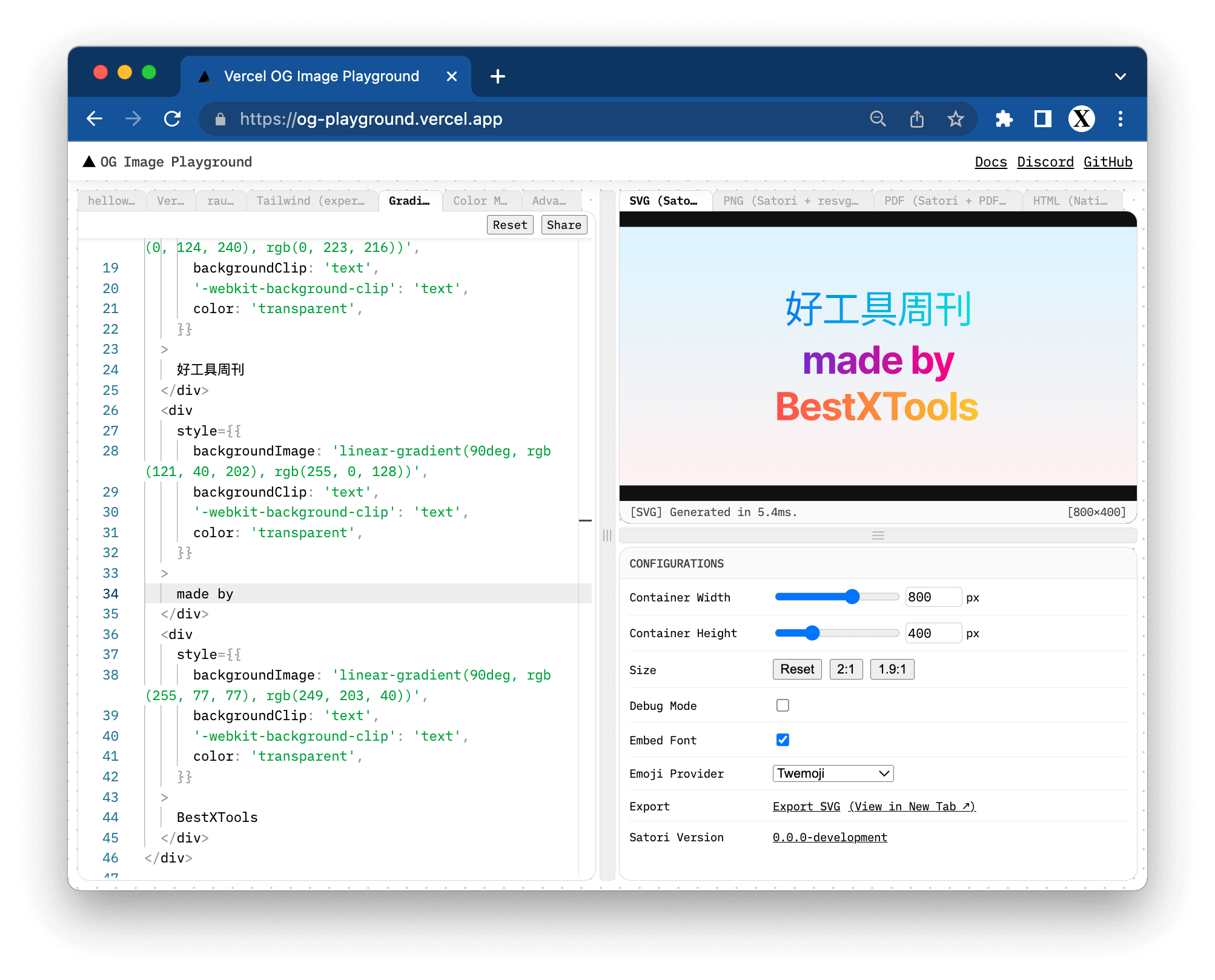Click the Share button
The image size is (1215, 980).
[564, 225]
